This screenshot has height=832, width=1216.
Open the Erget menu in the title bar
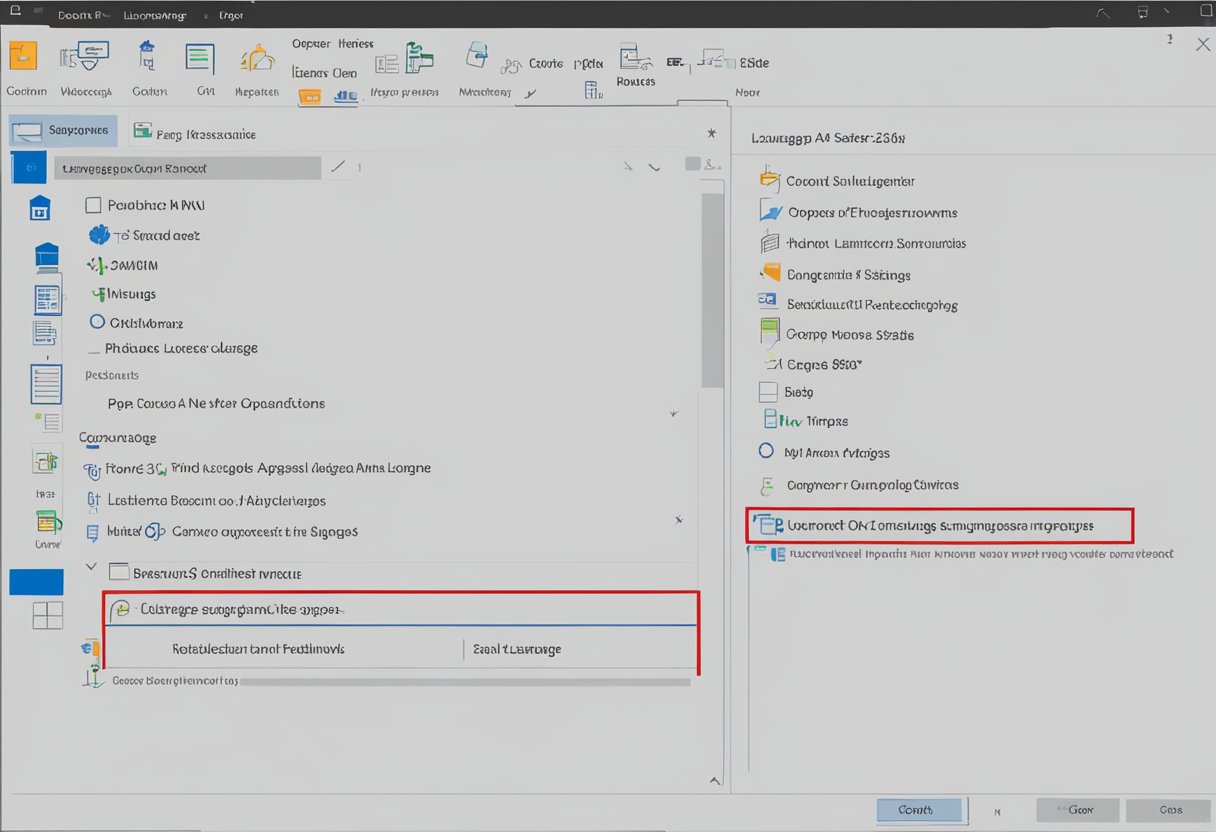(229, 14)
